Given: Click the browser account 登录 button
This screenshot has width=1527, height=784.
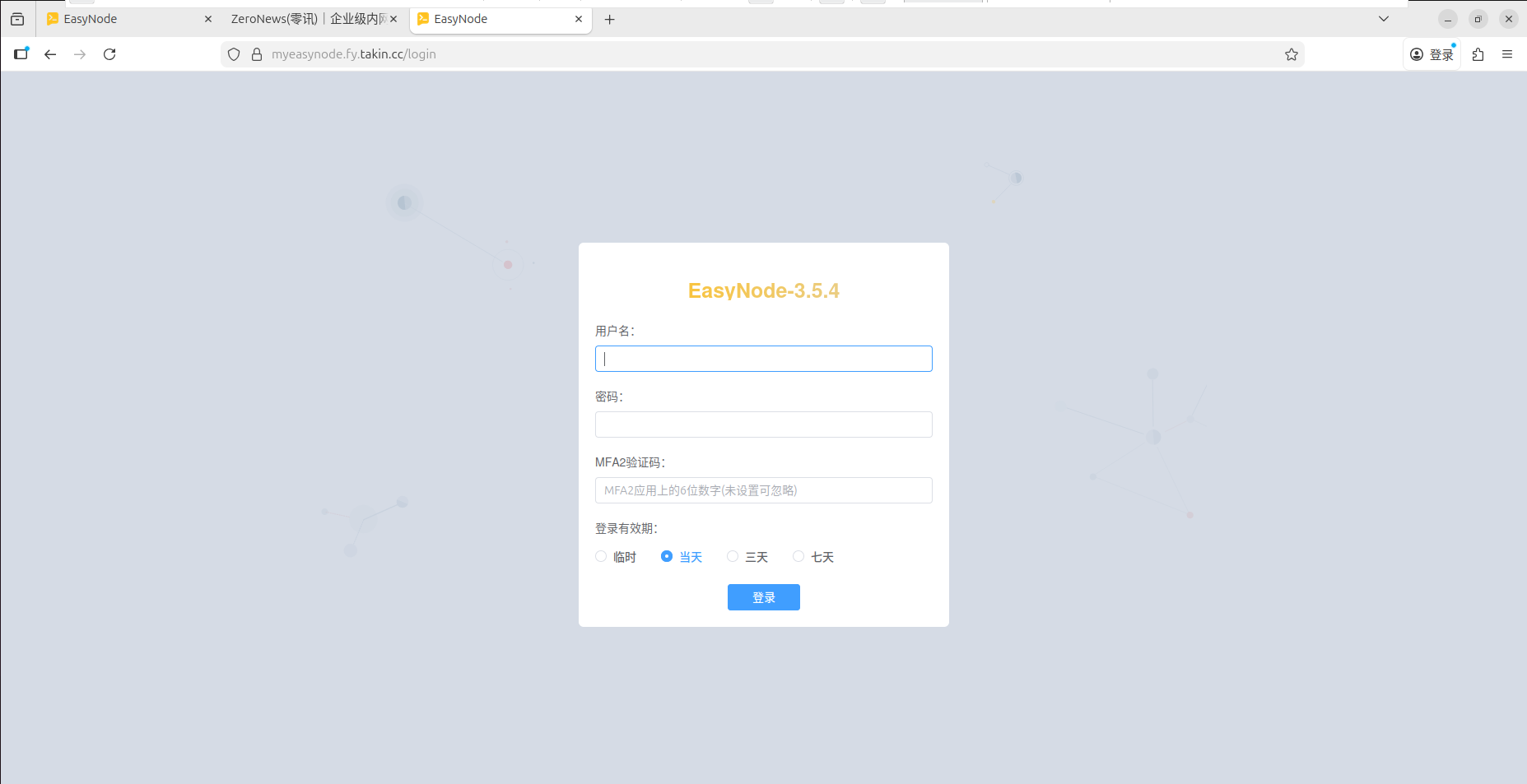Looking at the screenshot, I should (x=1432, y=54).
